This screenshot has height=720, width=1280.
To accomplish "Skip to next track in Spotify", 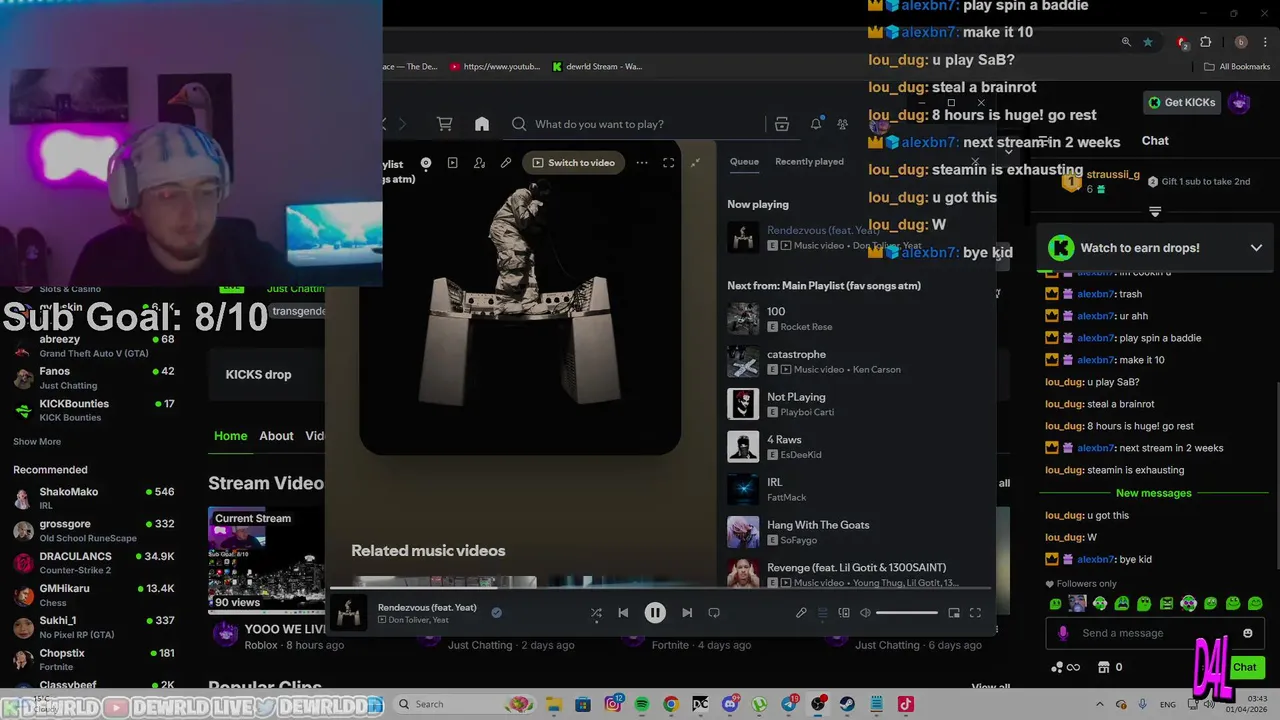I will click(x=687, y=613).
